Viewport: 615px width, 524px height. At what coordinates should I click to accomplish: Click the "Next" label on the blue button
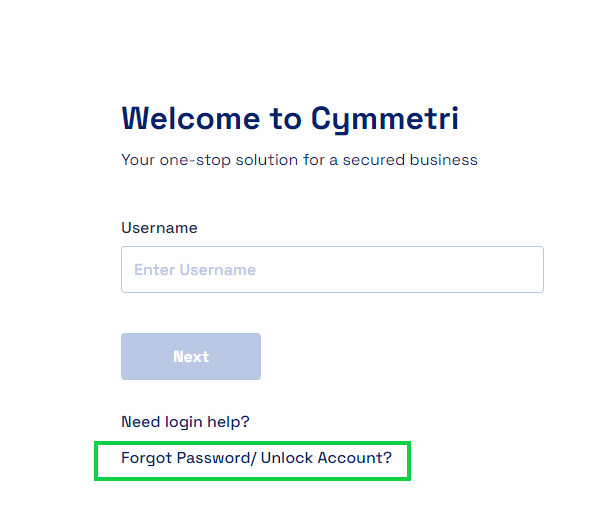(191, 357)
